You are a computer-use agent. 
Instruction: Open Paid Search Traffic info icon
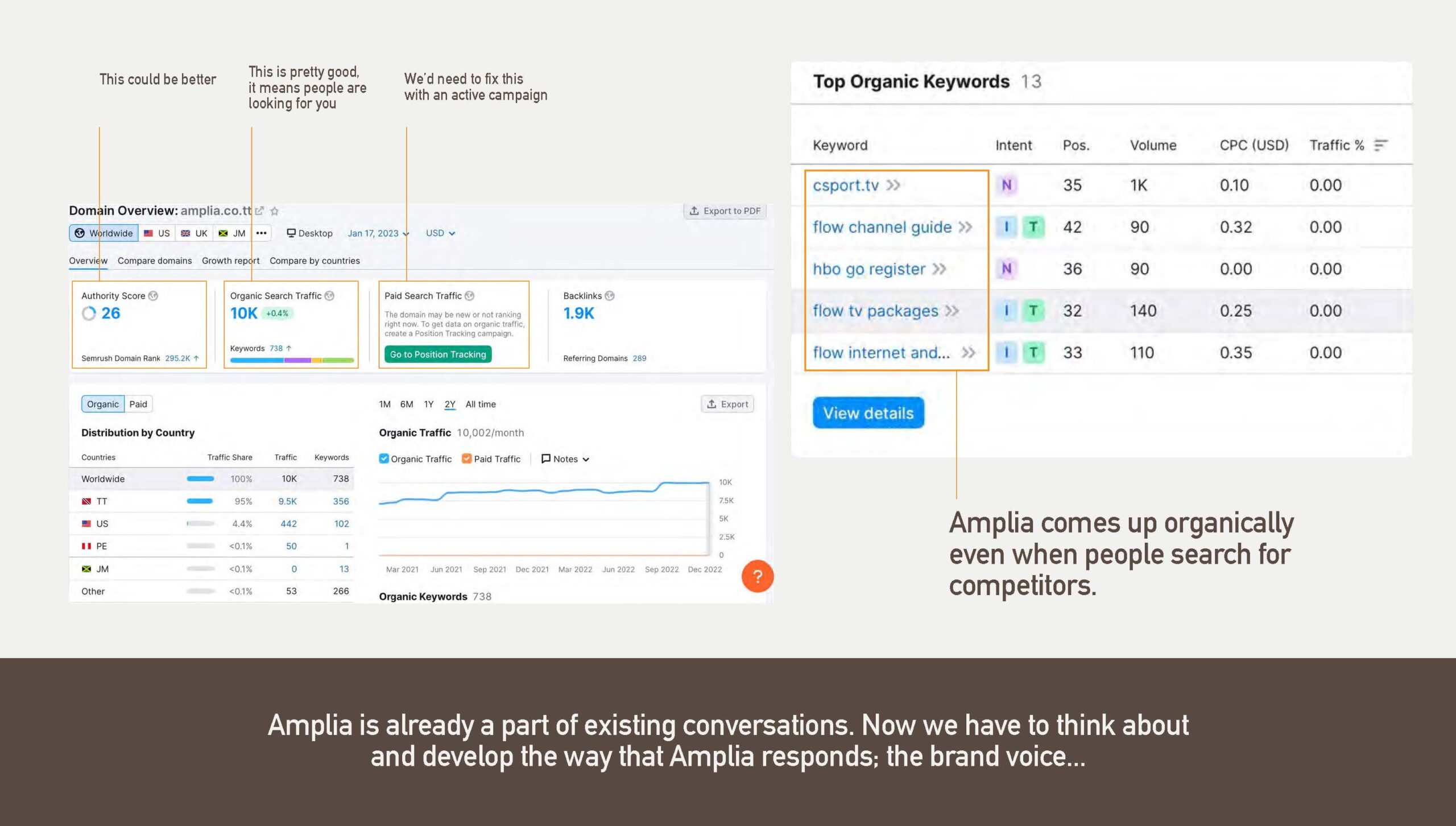(x=469, y=296)
